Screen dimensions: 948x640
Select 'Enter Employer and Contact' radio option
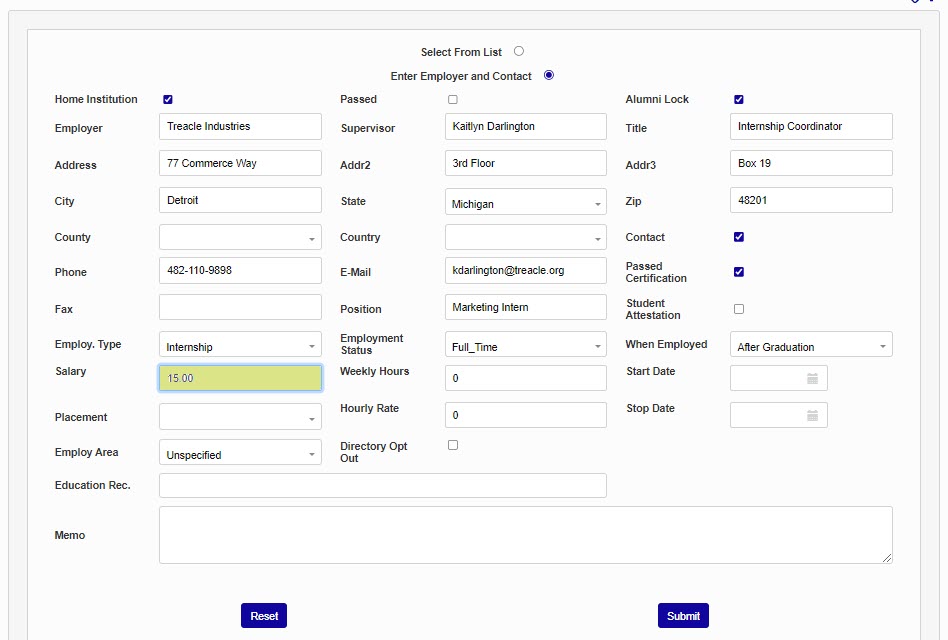click(x=548, y=75)
